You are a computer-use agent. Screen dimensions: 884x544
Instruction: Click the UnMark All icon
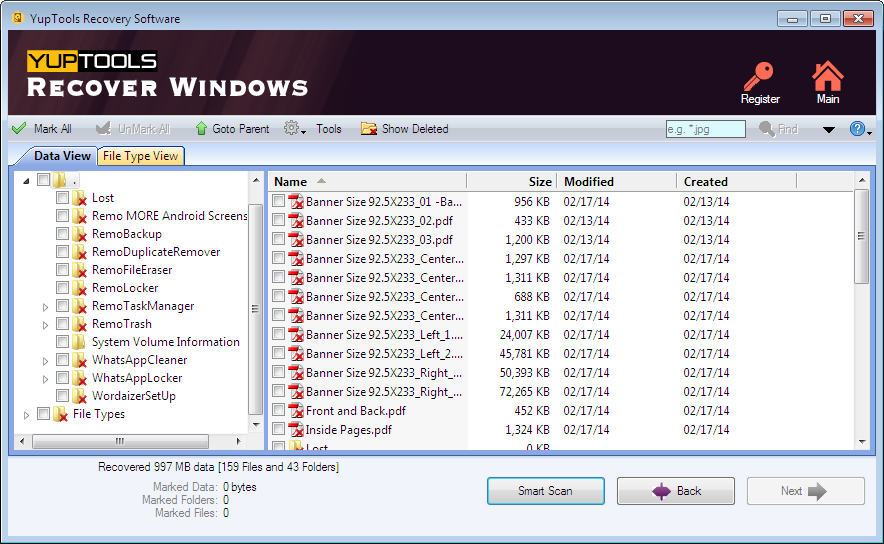point(103,129)
